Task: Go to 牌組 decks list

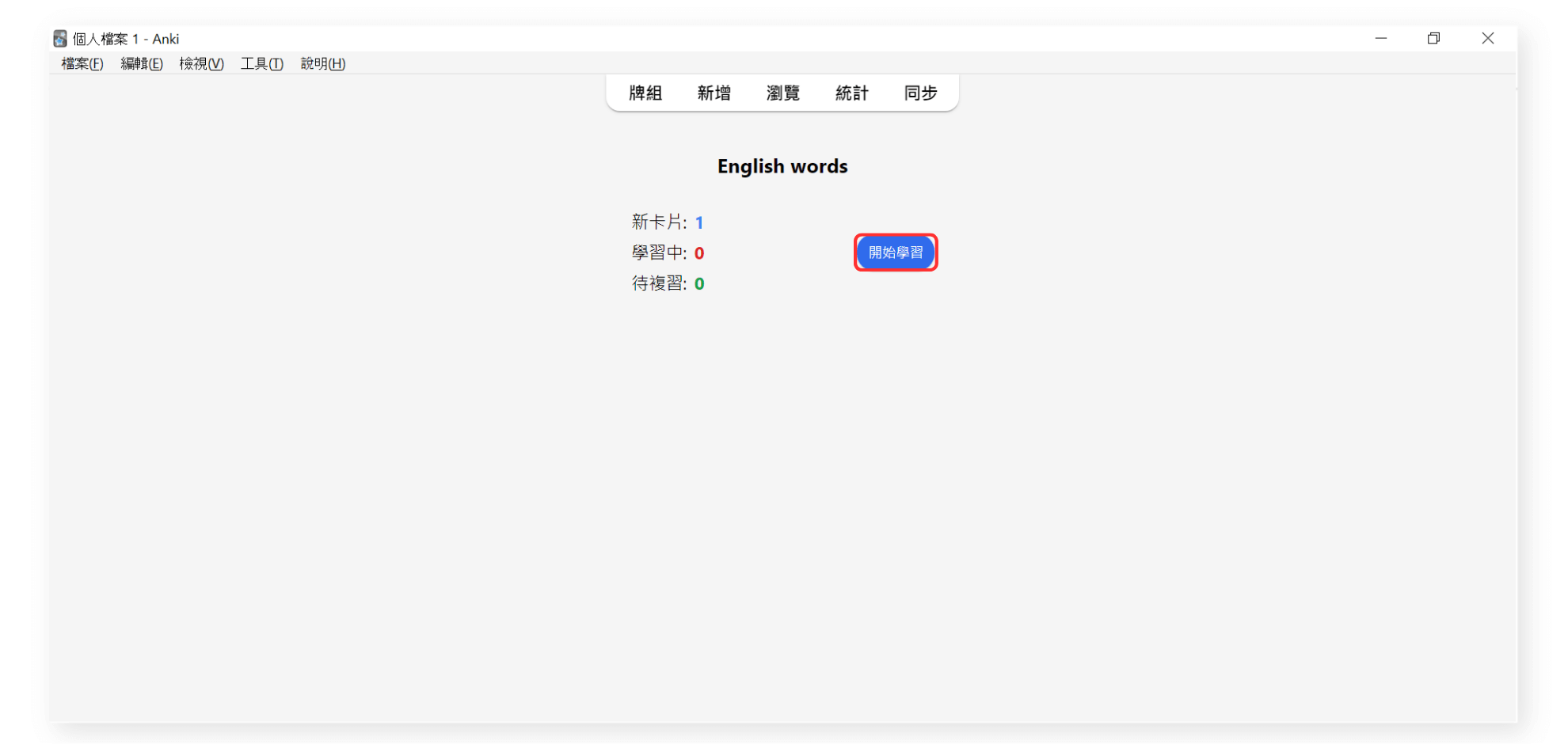Action: (645, 93)
